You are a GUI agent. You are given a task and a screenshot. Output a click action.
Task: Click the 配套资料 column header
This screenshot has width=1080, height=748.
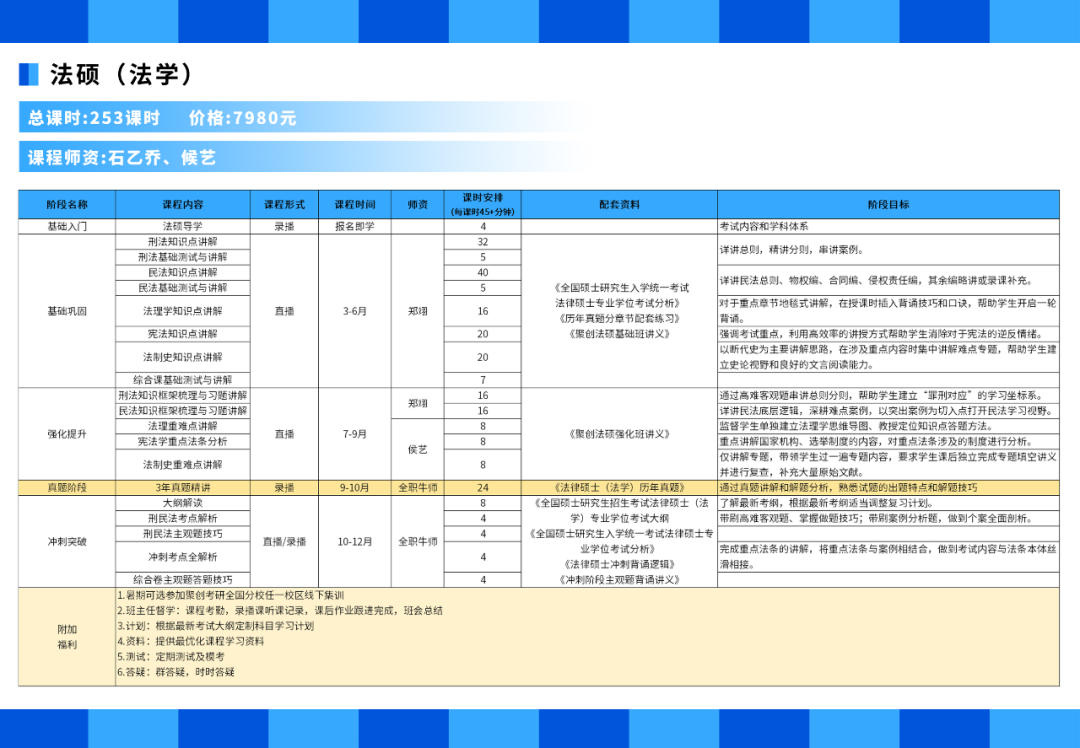619,205
